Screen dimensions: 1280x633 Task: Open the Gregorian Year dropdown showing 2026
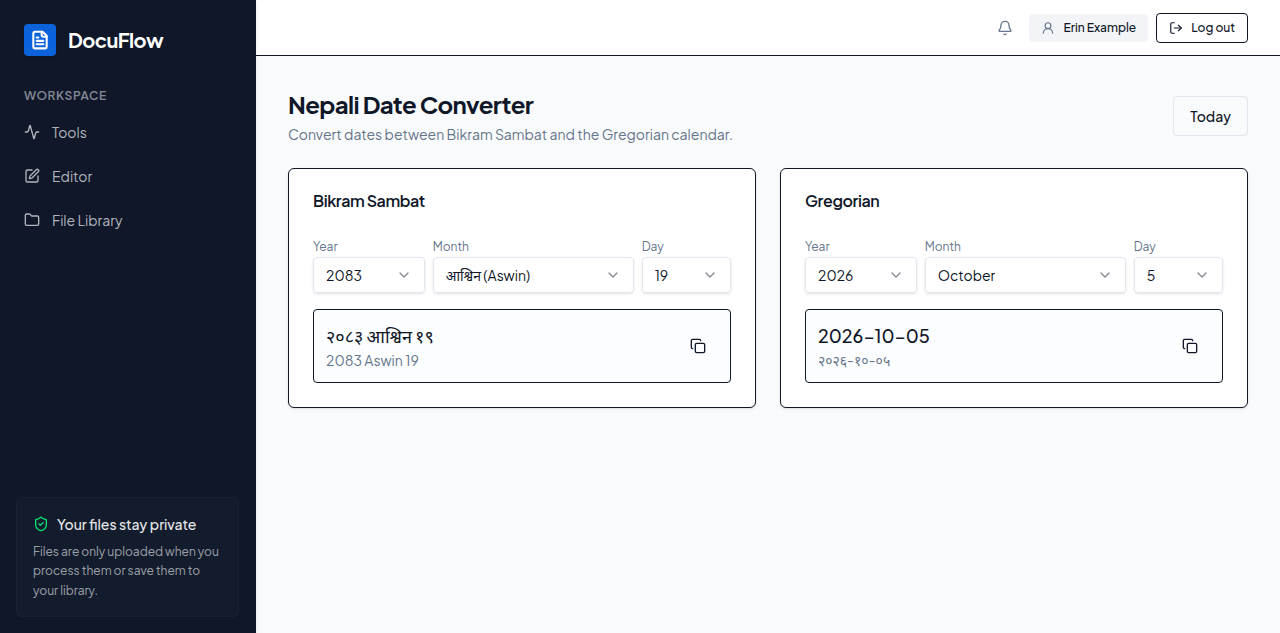[x=861, y=275]
